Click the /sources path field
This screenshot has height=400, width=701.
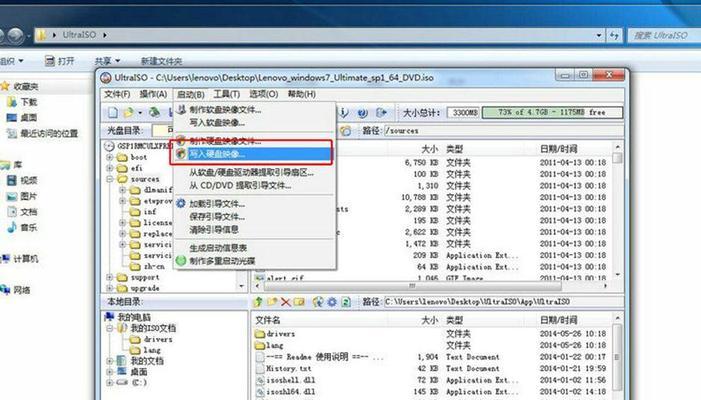point(503,131)
